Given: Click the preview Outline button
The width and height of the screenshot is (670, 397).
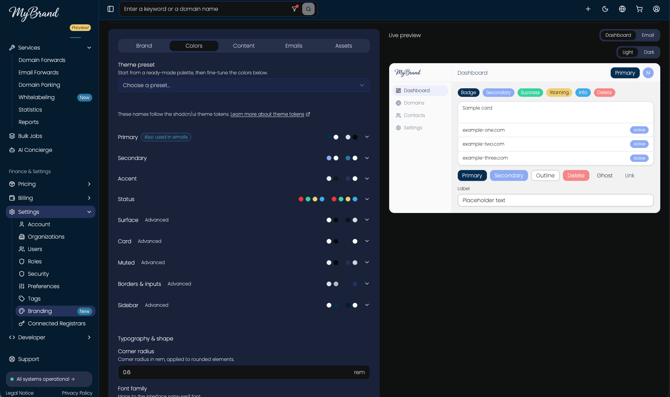Looking at the screenshot, I should 545,176.
